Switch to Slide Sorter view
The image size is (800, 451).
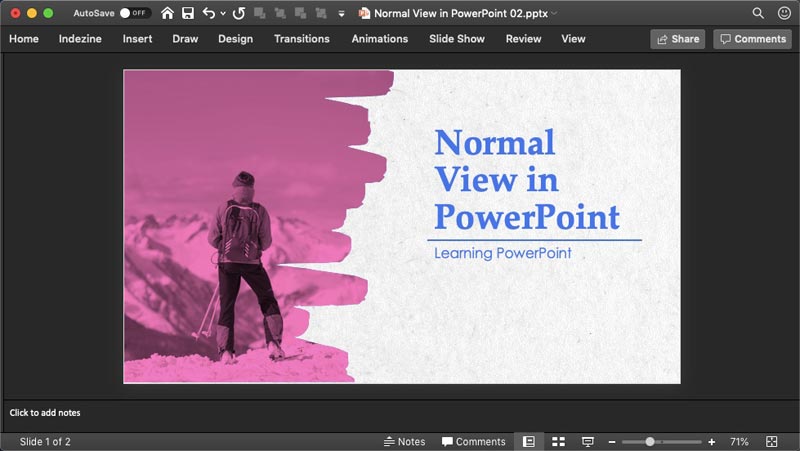click(x=559, y=441)
